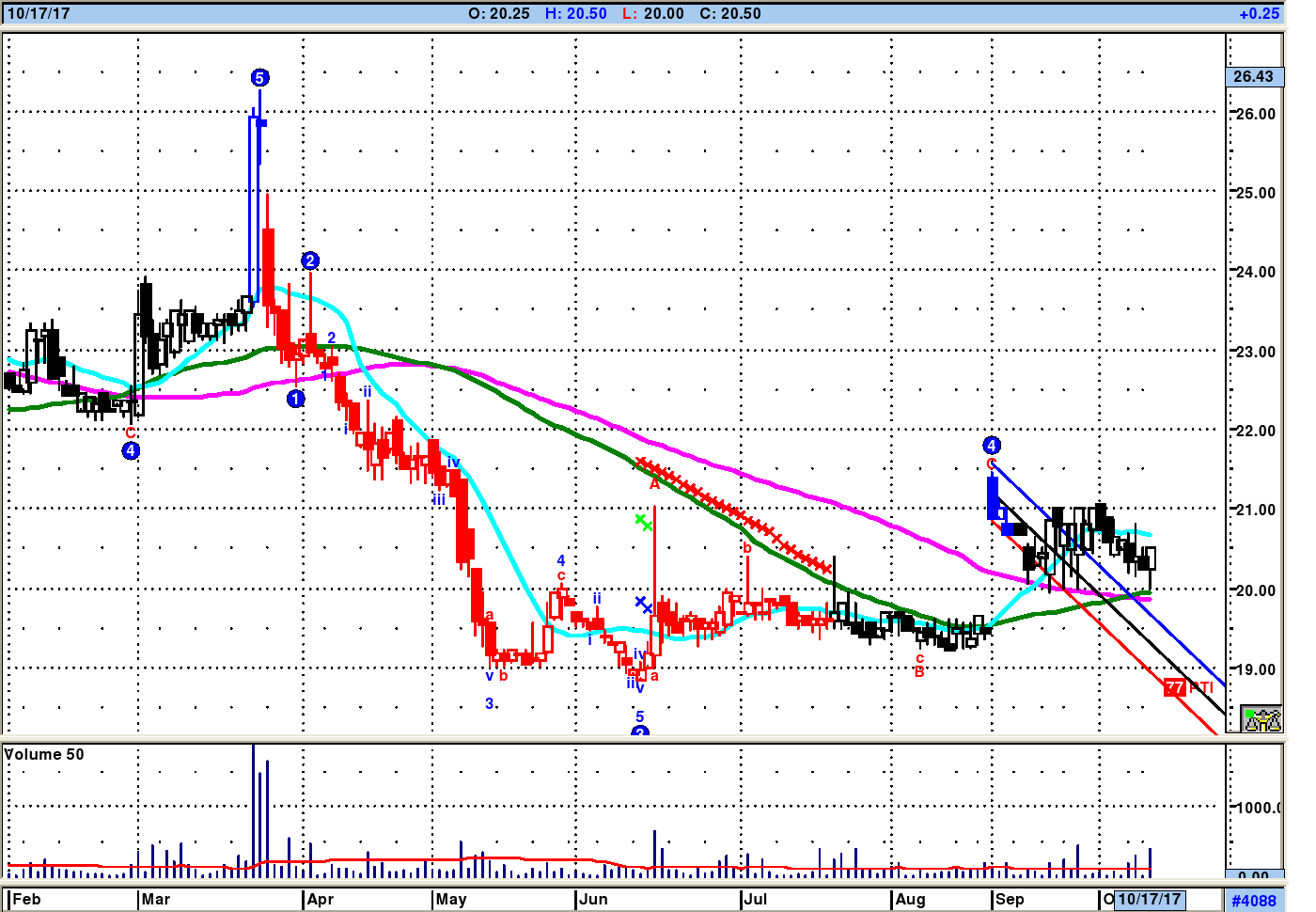Click the red 77 PTI badge
The width and height of the screenshot is (1316, 912).
pos(1175,687)
